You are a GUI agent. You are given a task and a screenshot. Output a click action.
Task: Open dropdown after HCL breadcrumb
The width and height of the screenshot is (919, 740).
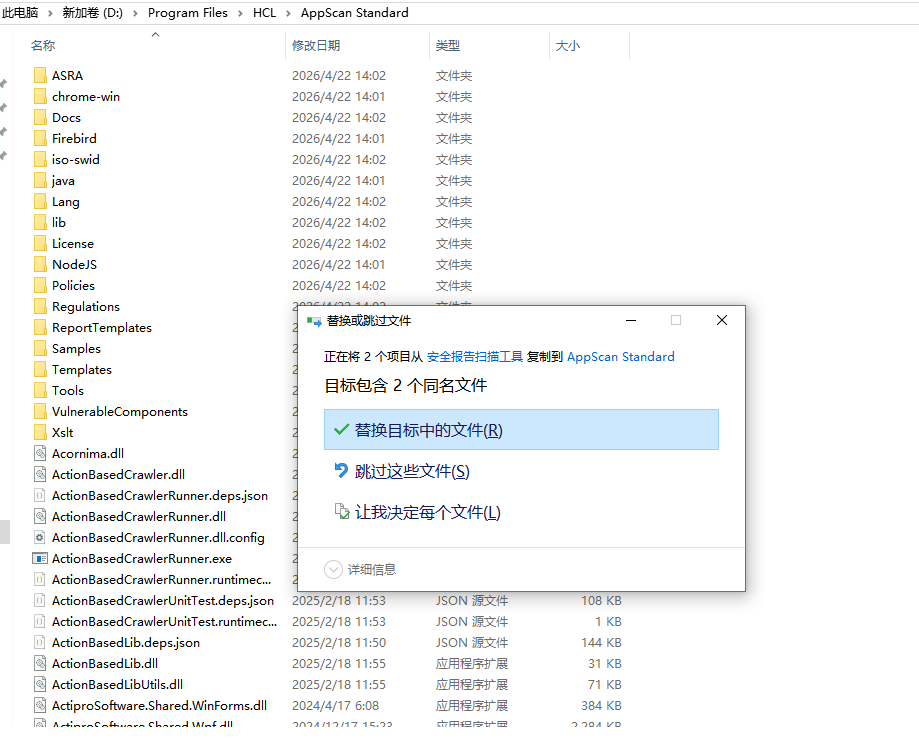[x=288, y=13]
